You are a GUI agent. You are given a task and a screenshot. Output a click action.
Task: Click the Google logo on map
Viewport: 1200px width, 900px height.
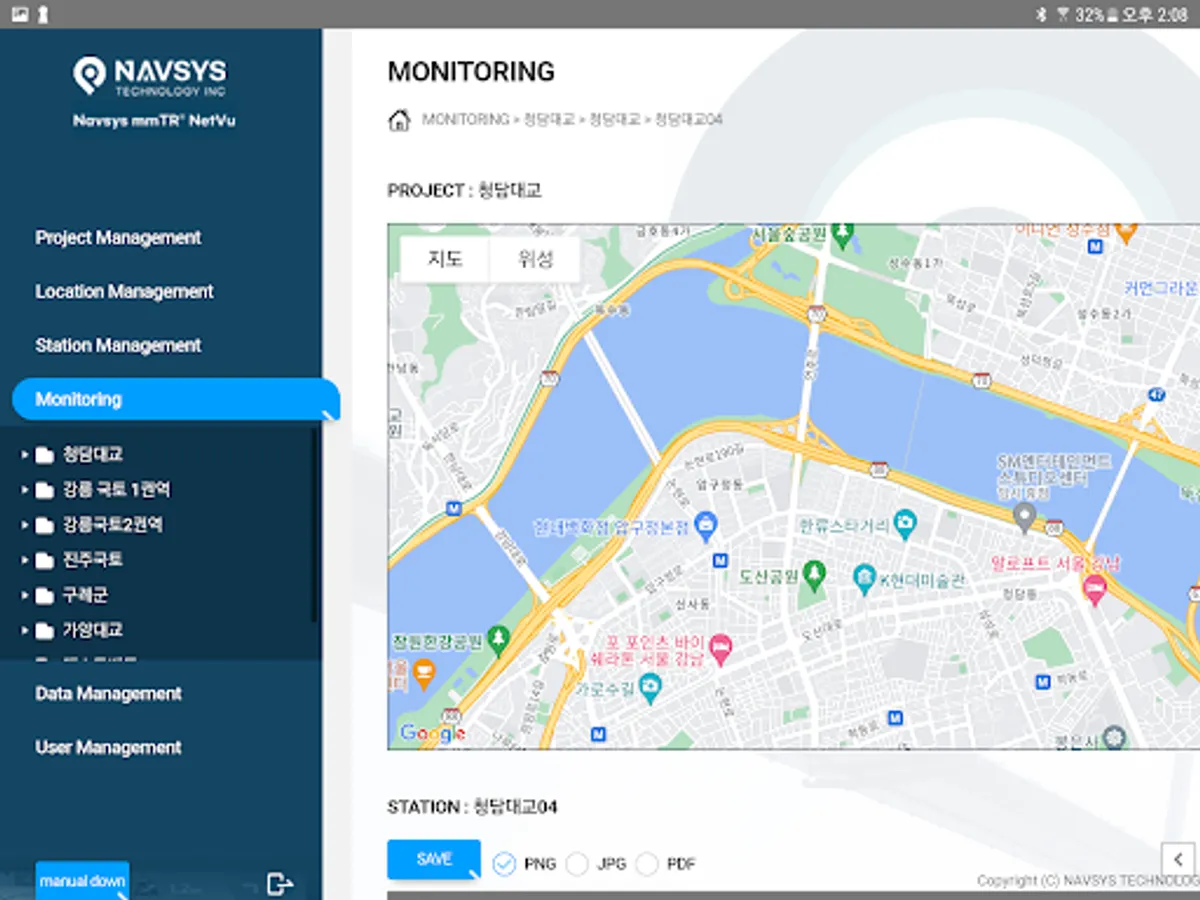click(x=432, y=733)
